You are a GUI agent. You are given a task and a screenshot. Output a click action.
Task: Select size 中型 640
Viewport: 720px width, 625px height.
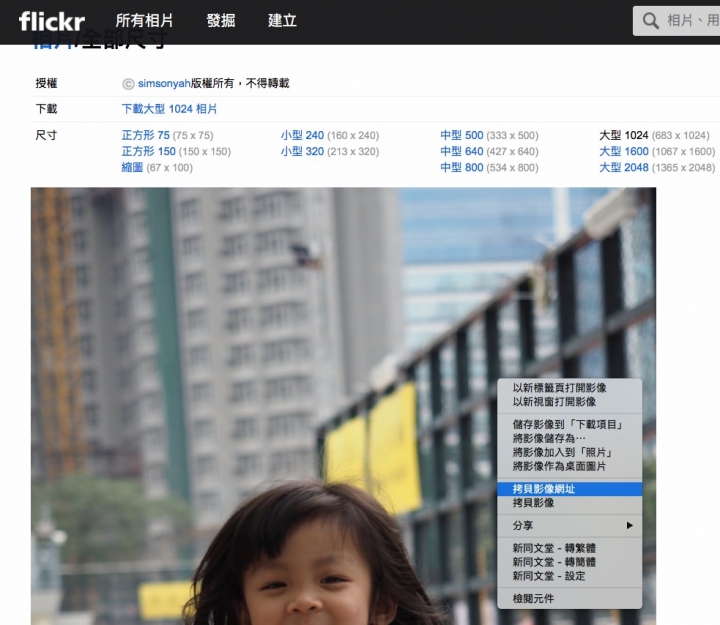(x=461, y=151)
